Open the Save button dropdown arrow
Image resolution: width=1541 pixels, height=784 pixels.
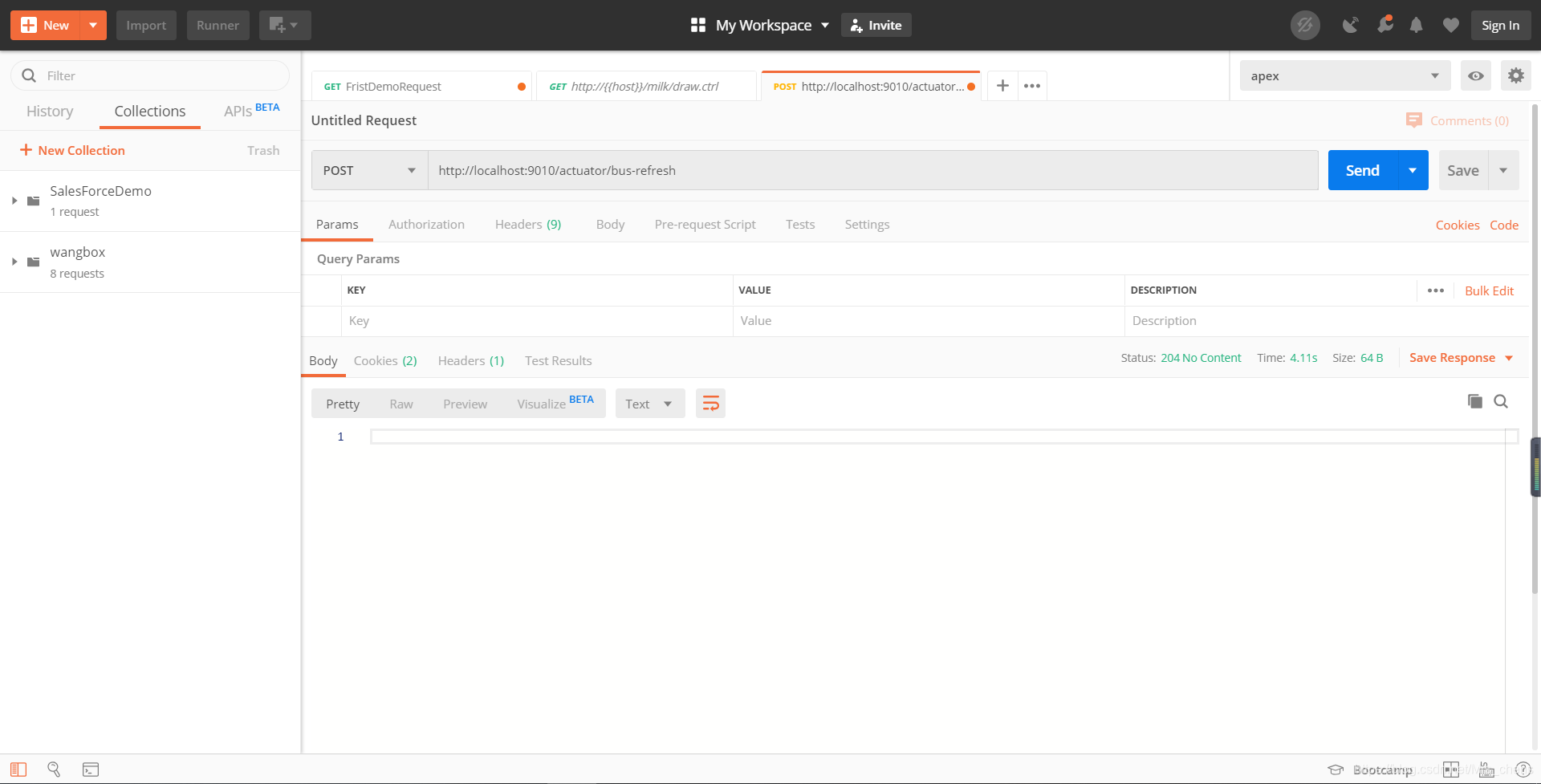click(1503, 170)
